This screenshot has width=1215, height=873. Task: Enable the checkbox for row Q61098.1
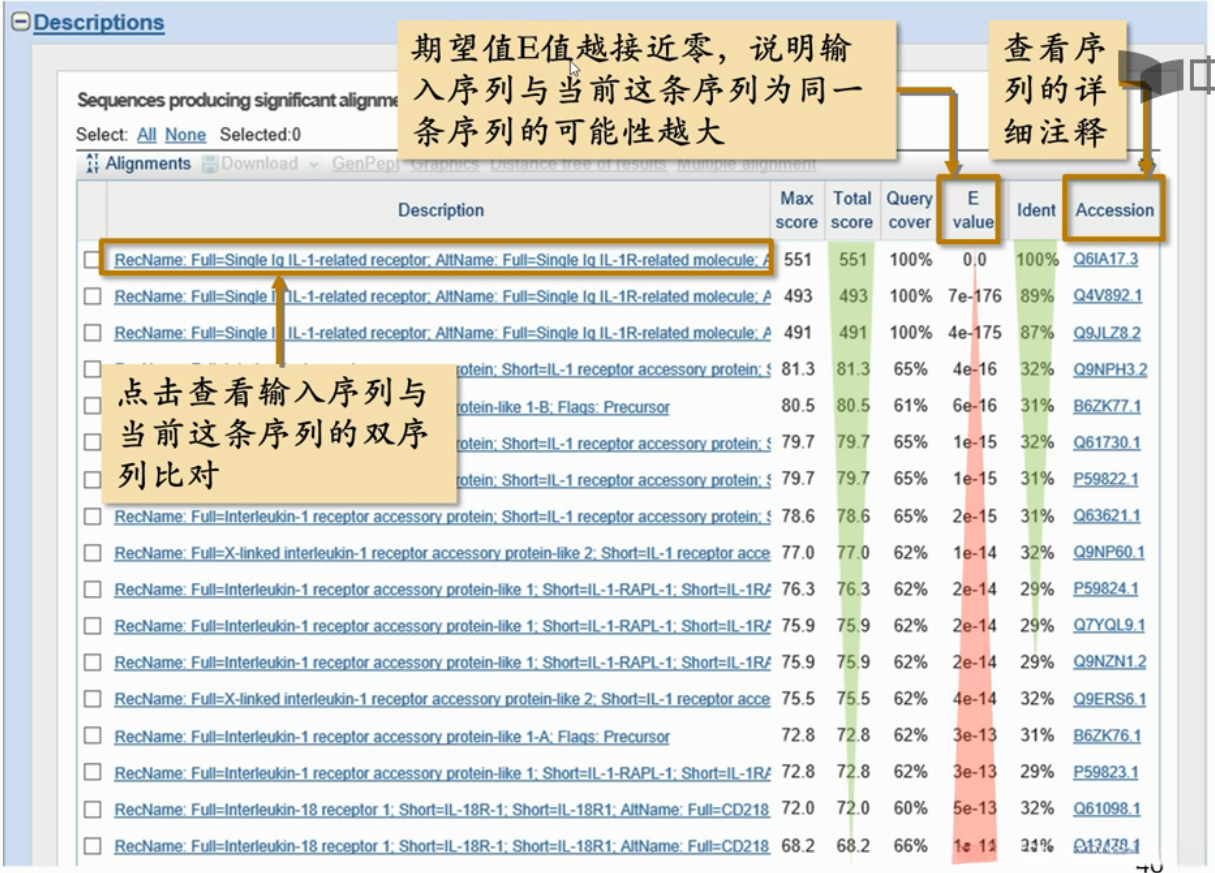pyautogui.click(x=93, y=809)
